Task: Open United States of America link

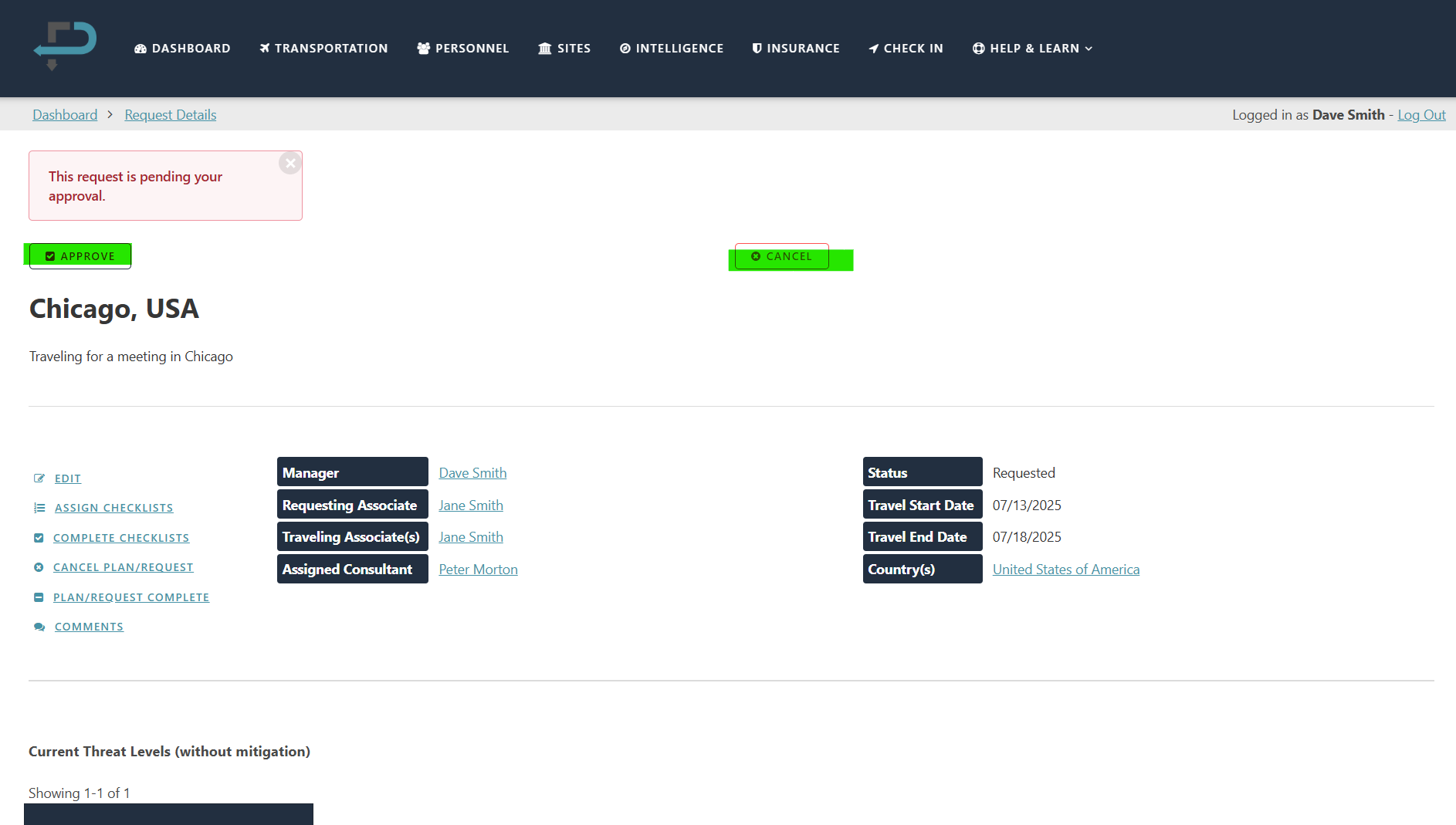Action: click(x=1066, y=570)
